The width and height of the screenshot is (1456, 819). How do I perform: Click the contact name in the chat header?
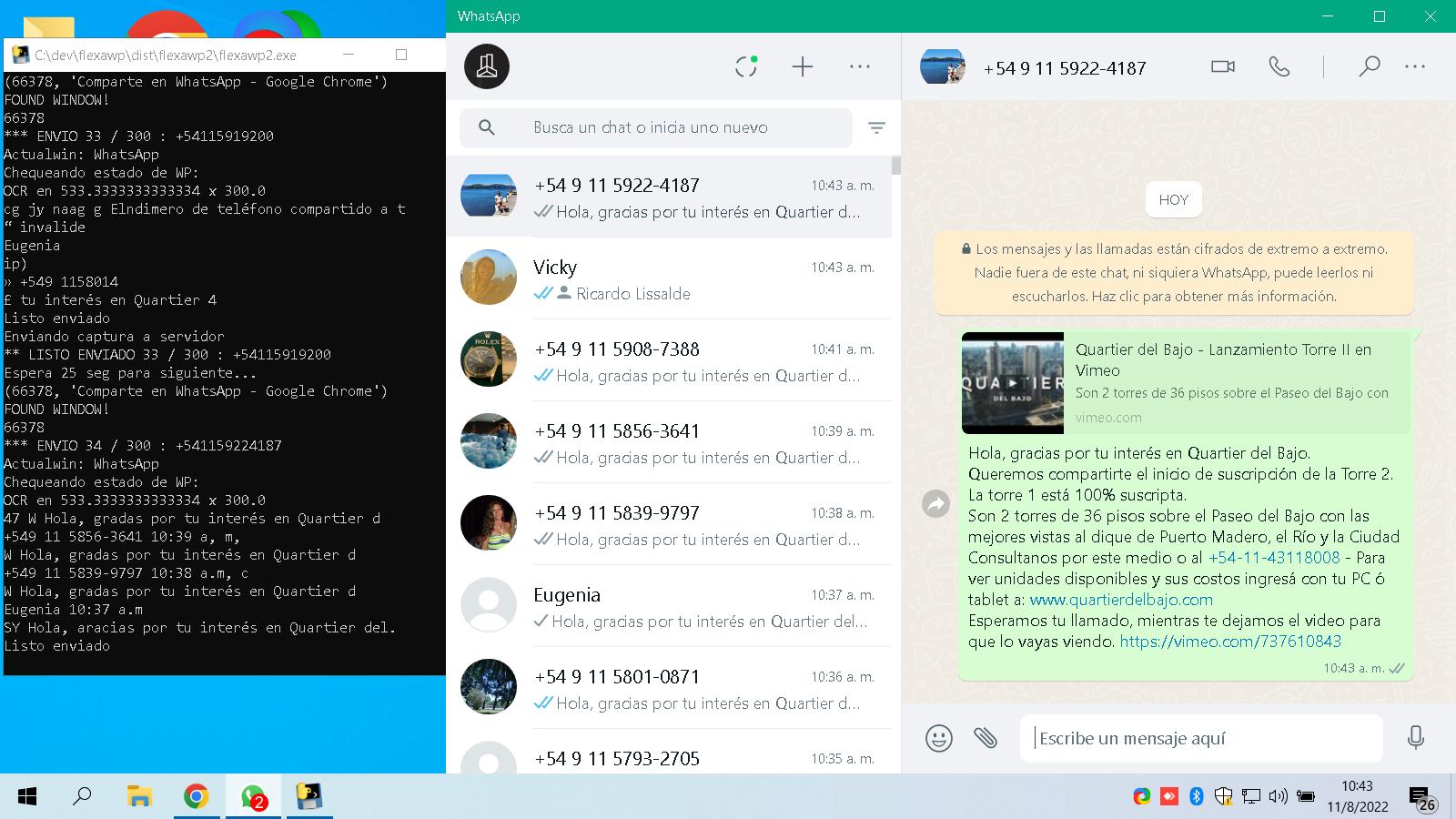coord(1065,68)
